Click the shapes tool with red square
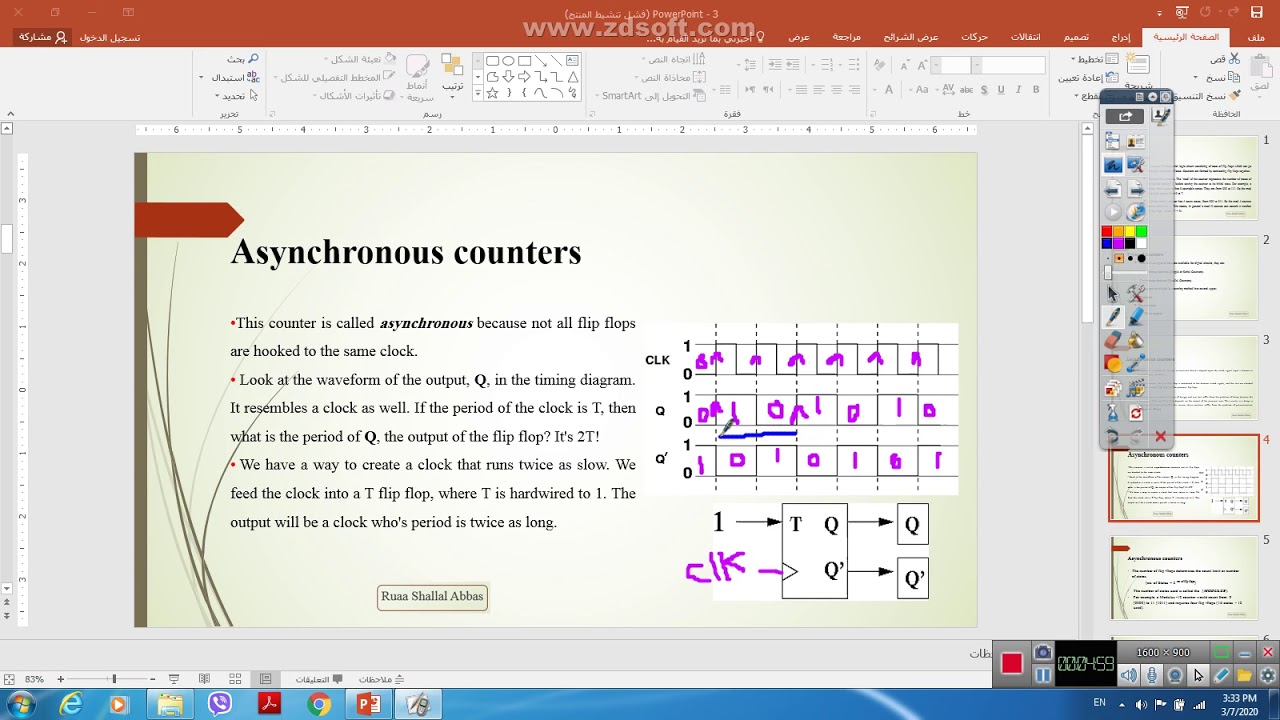The width and height of the screenshot is (1280, 720). 1112,364
